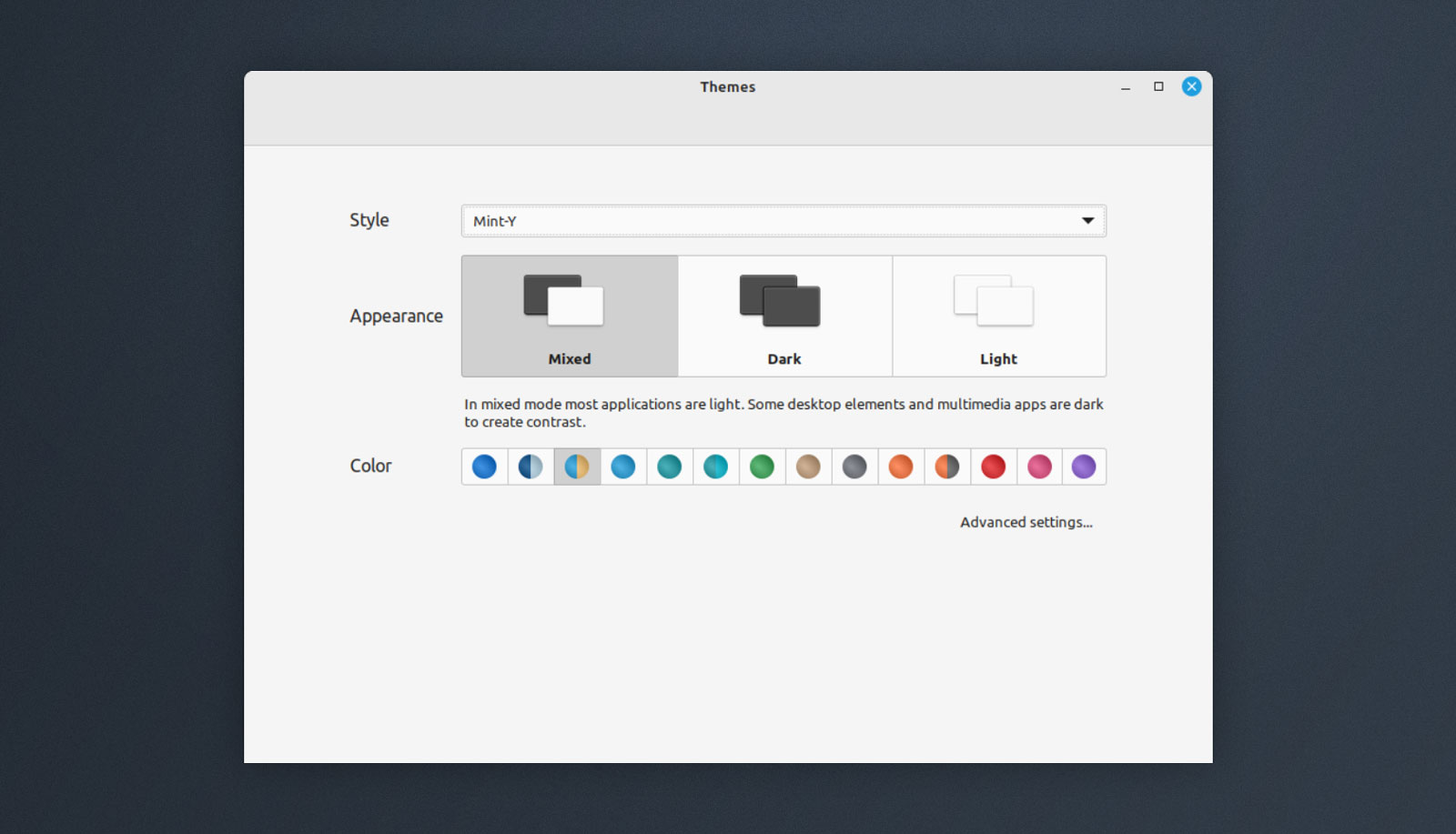Select the two-tone blue and gold swatch
The height and width of the screenshot is (834, 1456).
(577, 467)
